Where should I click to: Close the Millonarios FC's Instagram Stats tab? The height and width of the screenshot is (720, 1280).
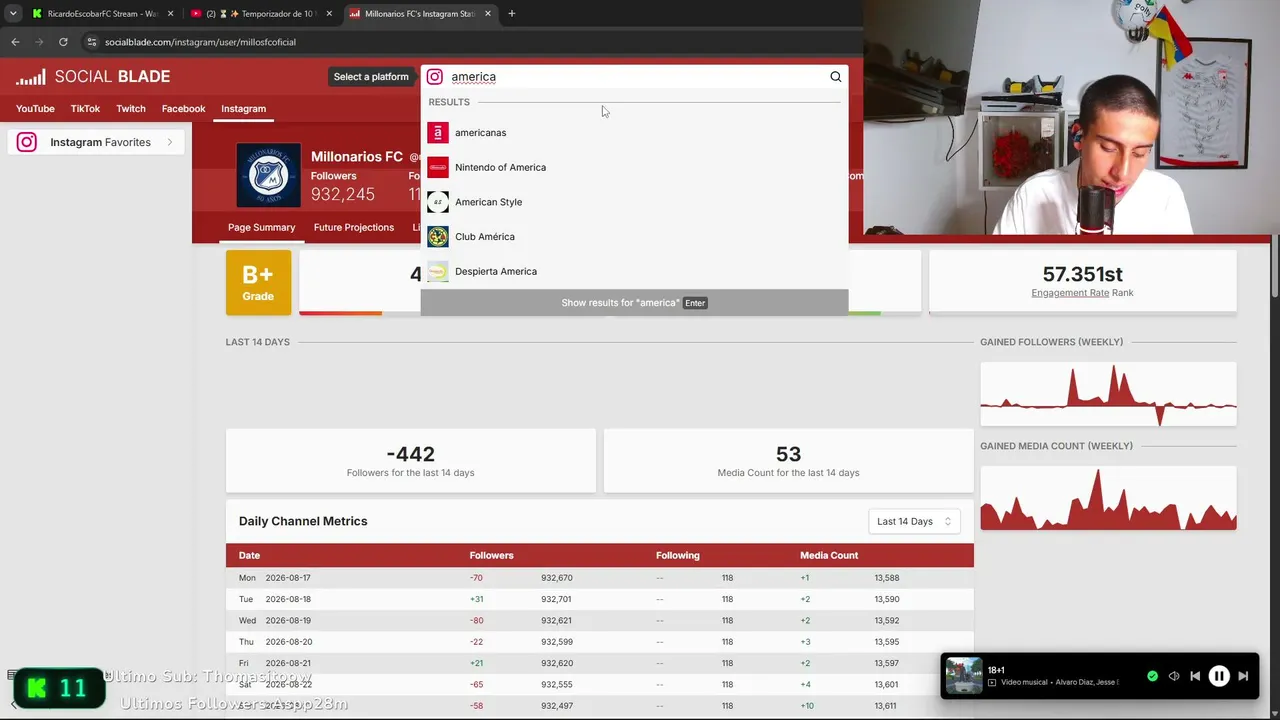[x=488, y=14]
